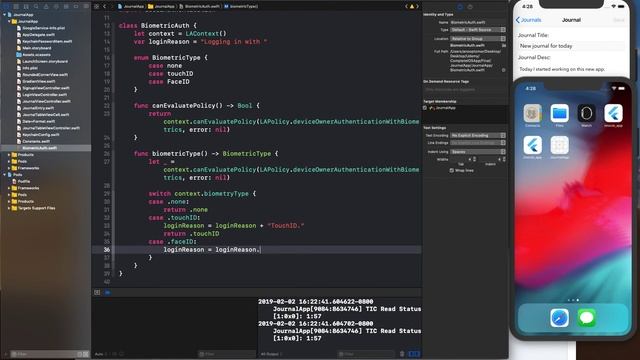
Task: Open the Indent Using Spaces dropdown
Action: [x=478, y=151]
